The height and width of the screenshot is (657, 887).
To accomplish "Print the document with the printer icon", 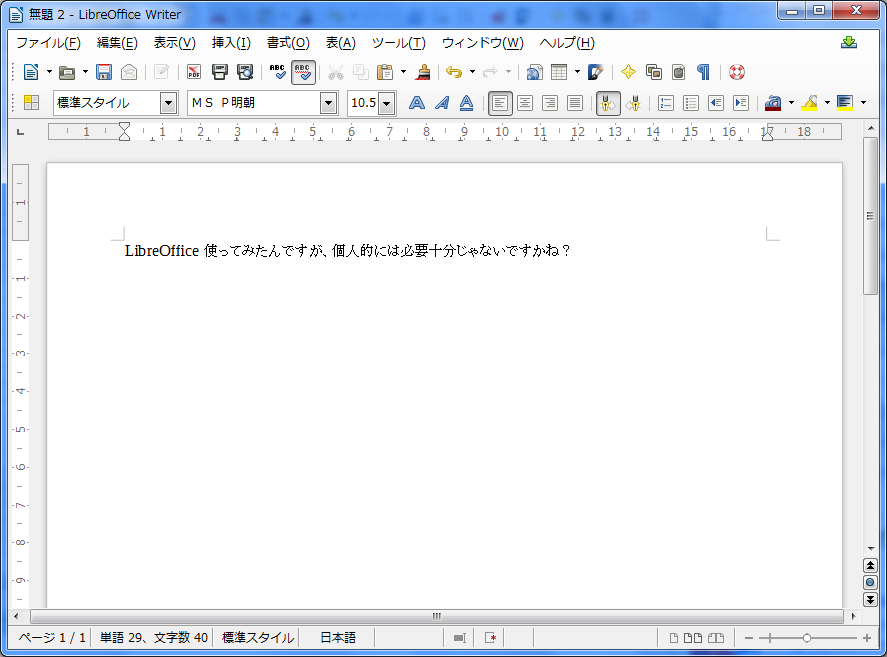I will coord(219,72).
